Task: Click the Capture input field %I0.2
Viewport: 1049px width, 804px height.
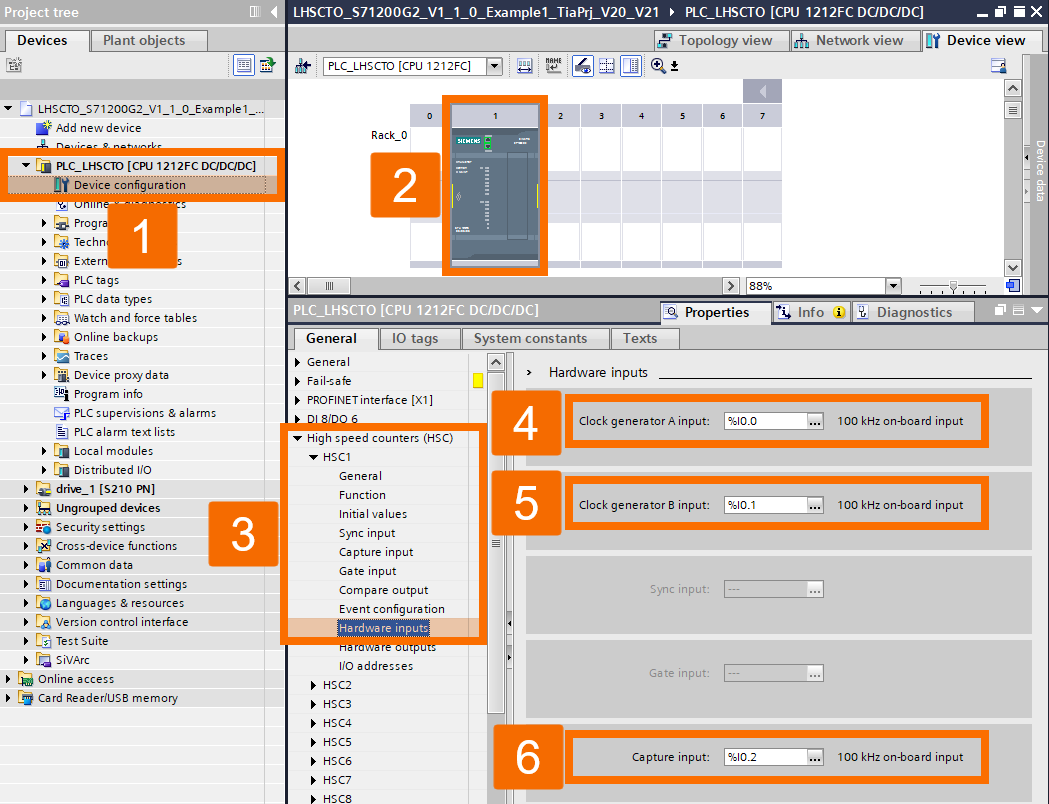Action: (765, 757)
